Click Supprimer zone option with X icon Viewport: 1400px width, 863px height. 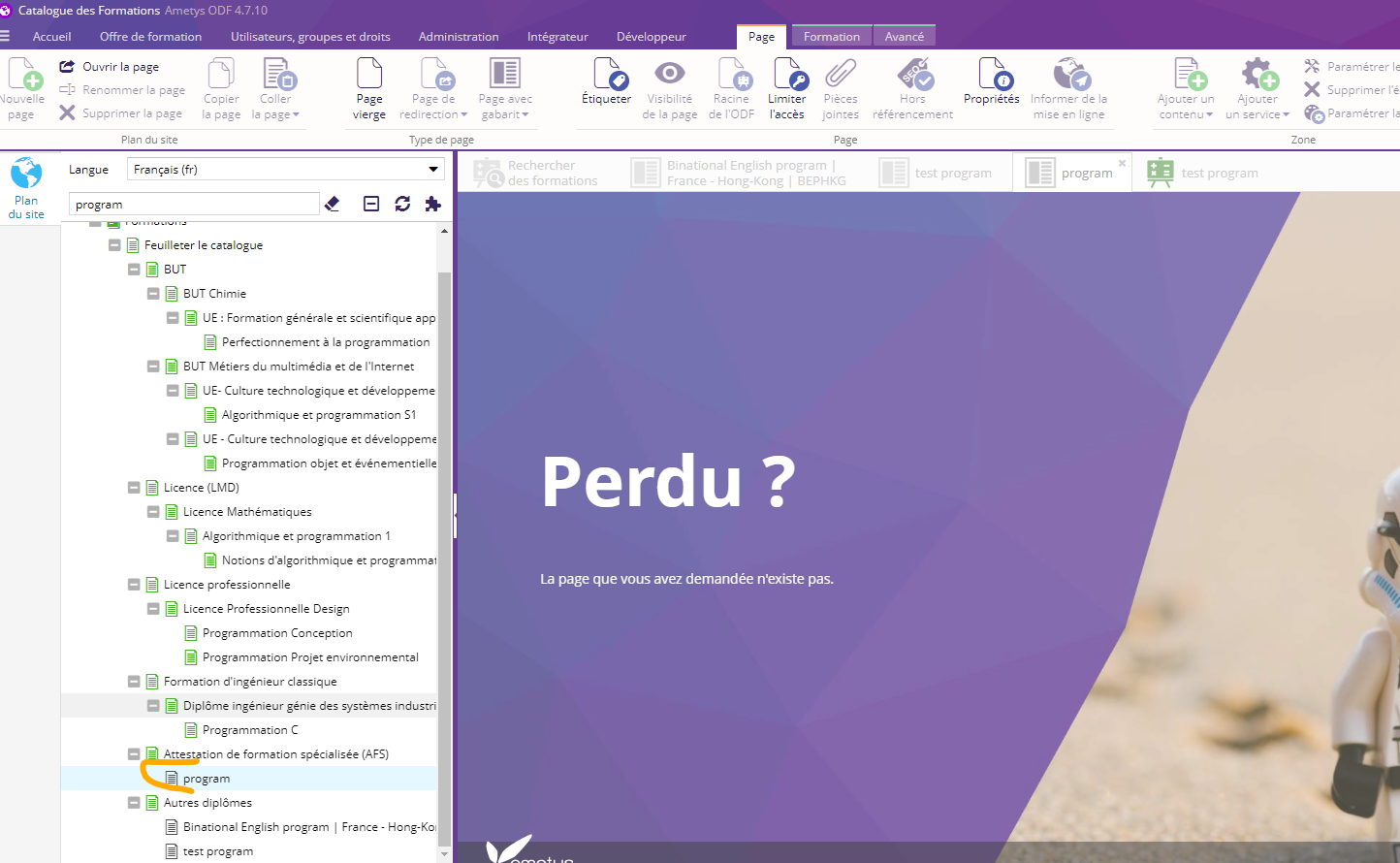1352,90
